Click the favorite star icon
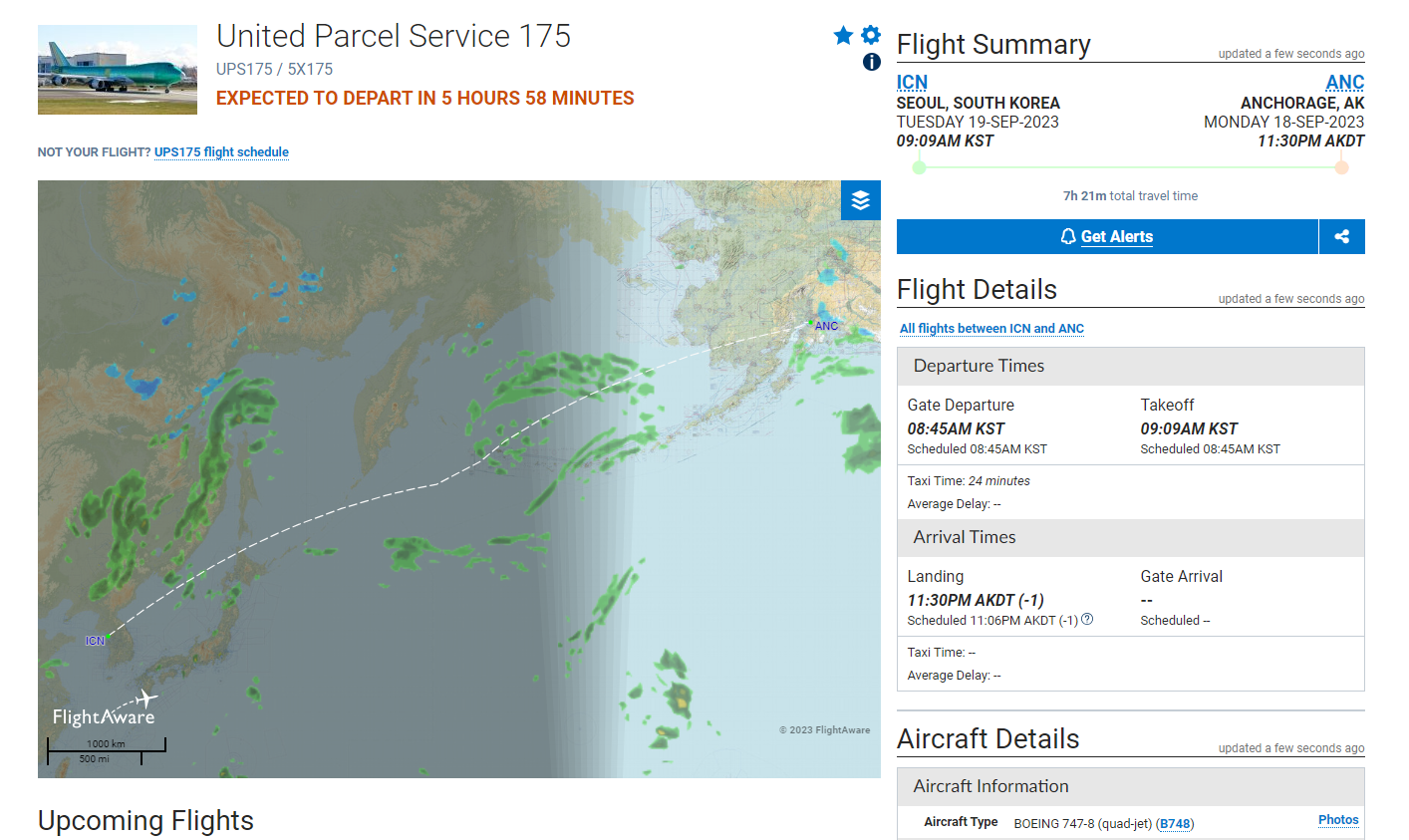 [843, 36]
